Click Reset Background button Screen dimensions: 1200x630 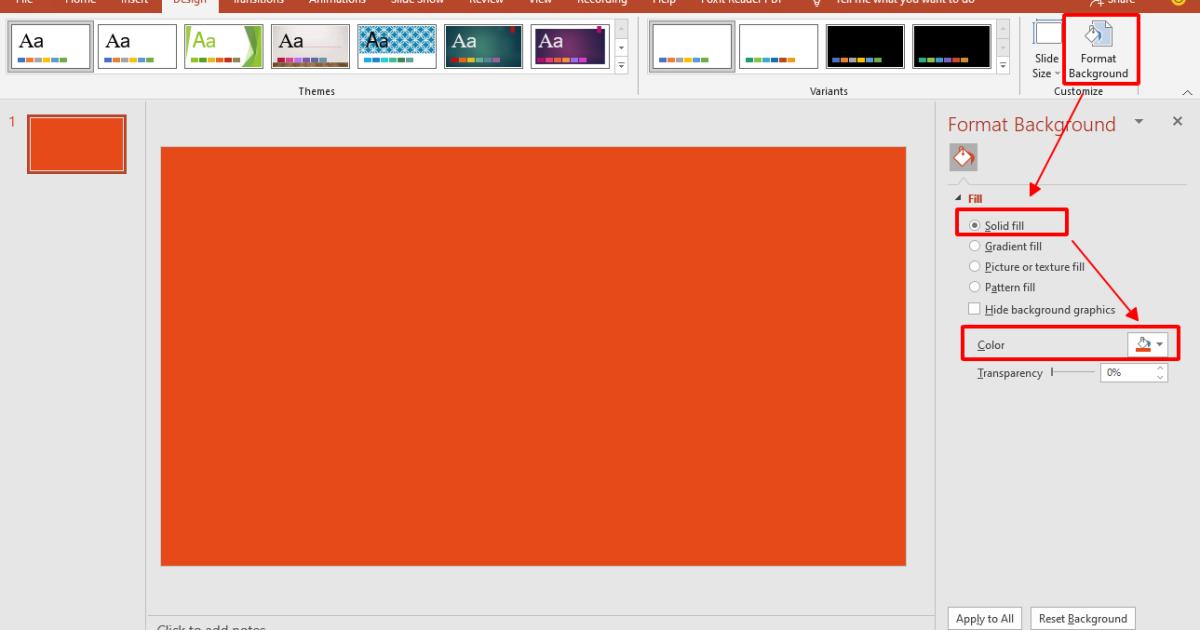tap(1083, 619)
